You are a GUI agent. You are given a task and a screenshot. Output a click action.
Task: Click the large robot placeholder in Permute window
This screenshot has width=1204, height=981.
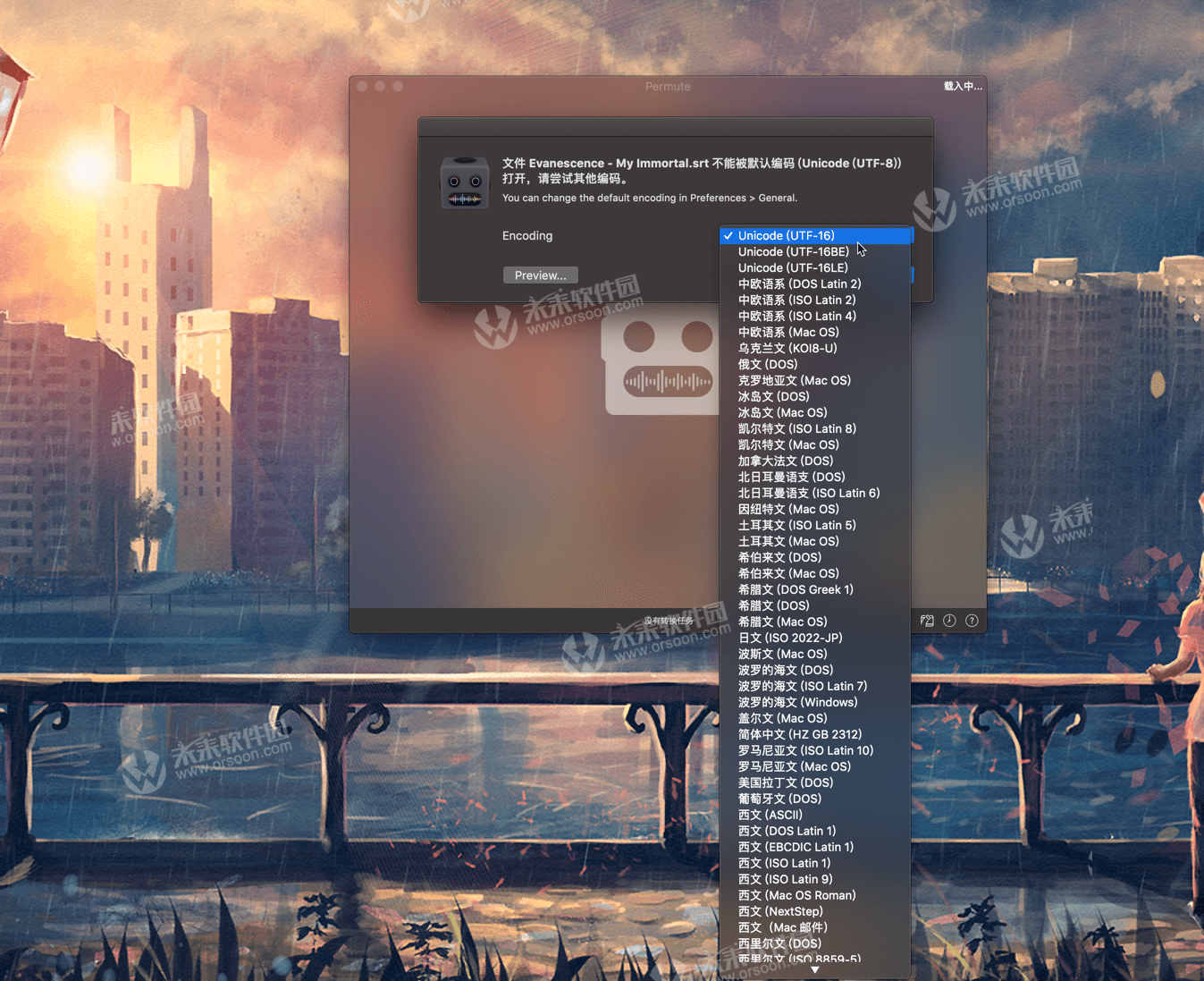662,365
